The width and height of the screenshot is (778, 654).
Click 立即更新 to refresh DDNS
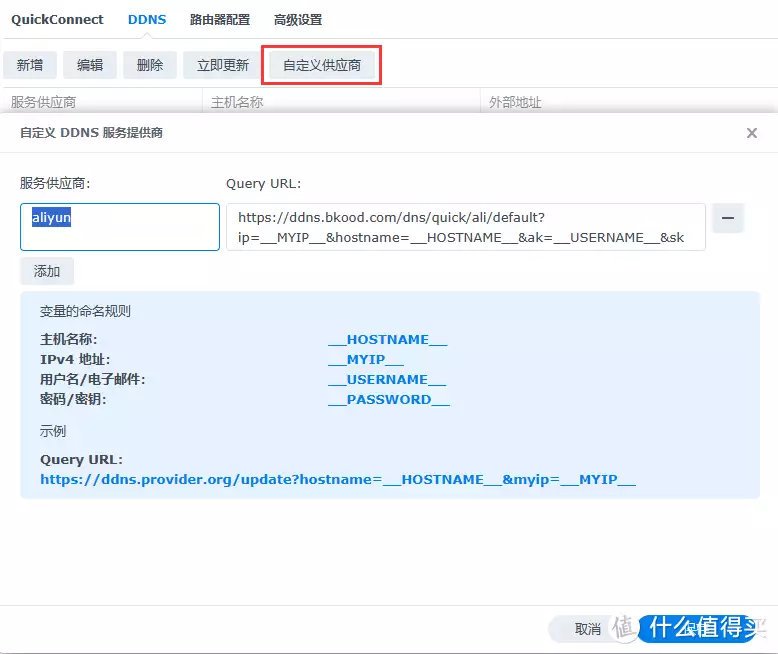(x=223, y=65)
